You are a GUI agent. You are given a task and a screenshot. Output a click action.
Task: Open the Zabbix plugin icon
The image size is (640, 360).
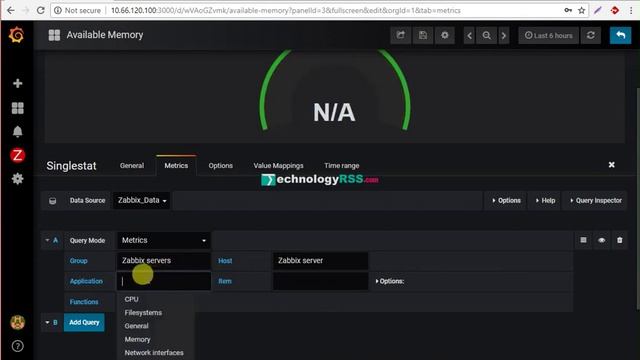(17, 156)
